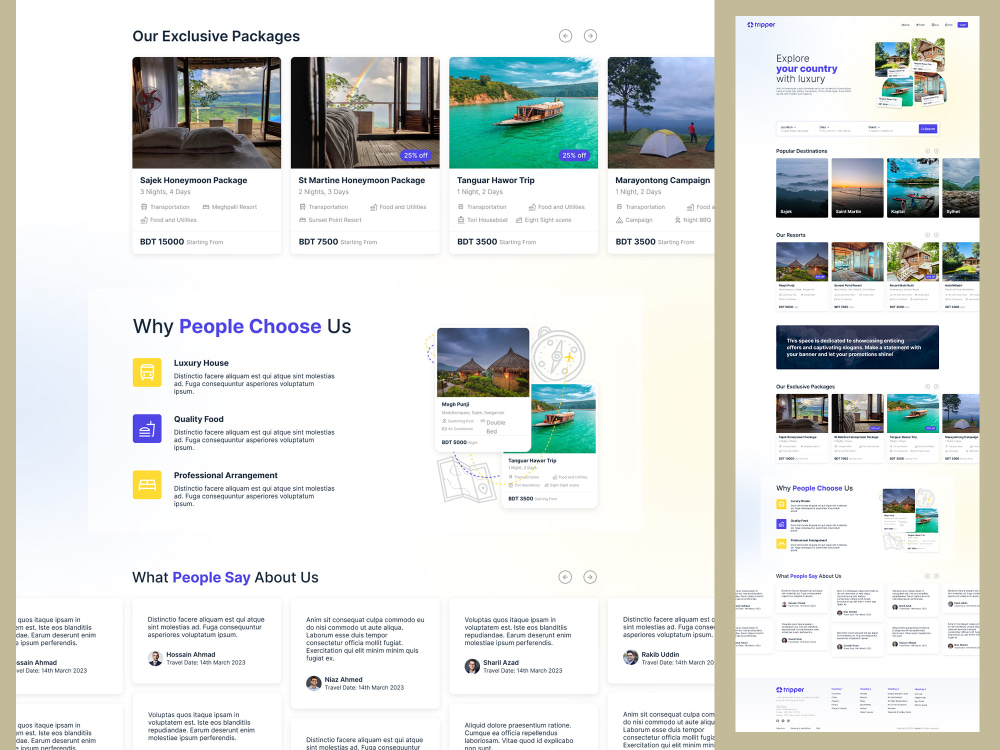
Task: Click large Marayontong camping tent photo
Action: click(x=661, y=113)
